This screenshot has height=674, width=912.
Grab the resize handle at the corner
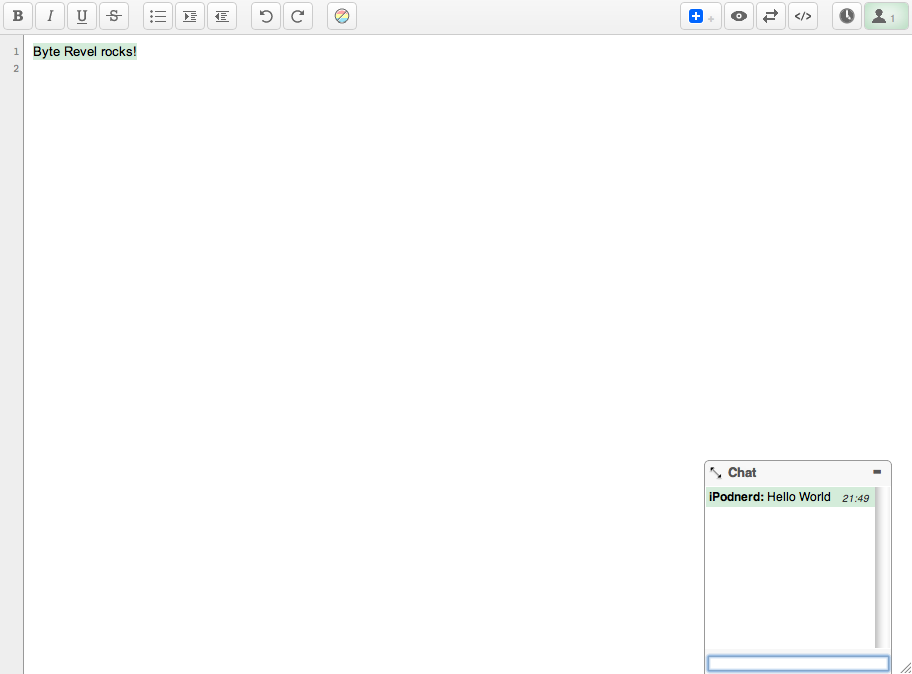point(906,668)
